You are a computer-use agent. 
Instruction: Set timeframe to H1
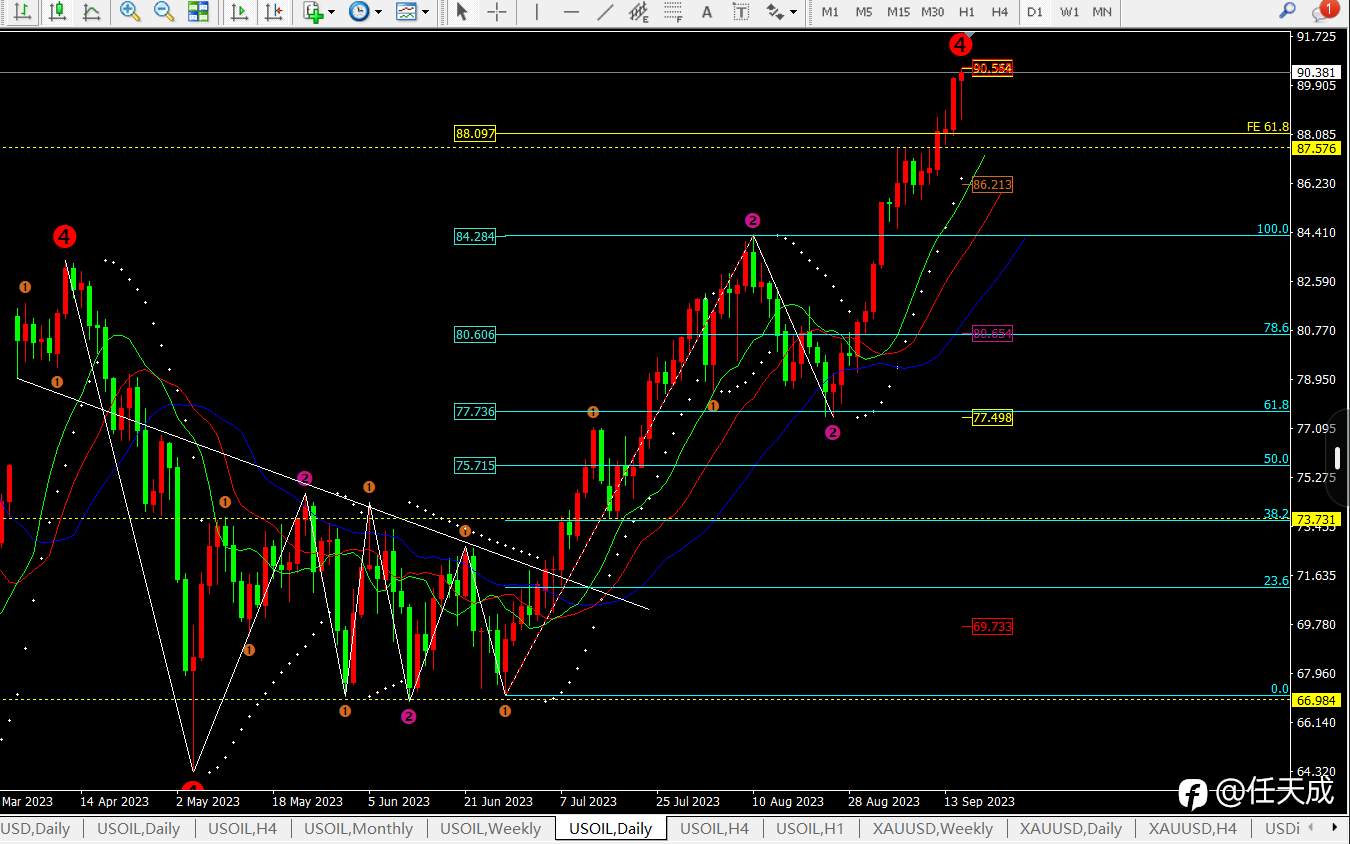966,12
